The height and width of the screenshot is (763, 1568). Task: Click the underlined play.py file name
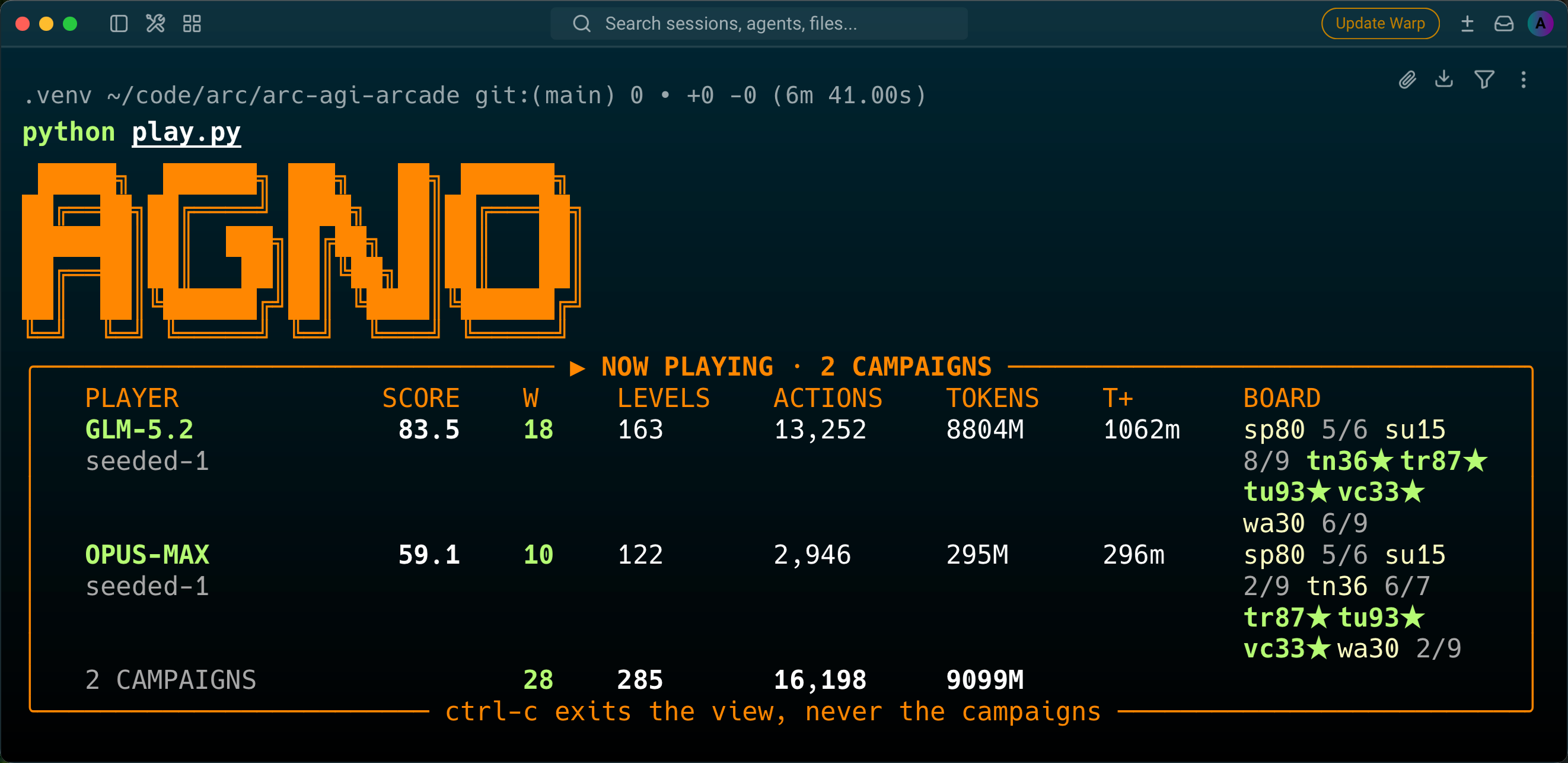tap(186, 132)
